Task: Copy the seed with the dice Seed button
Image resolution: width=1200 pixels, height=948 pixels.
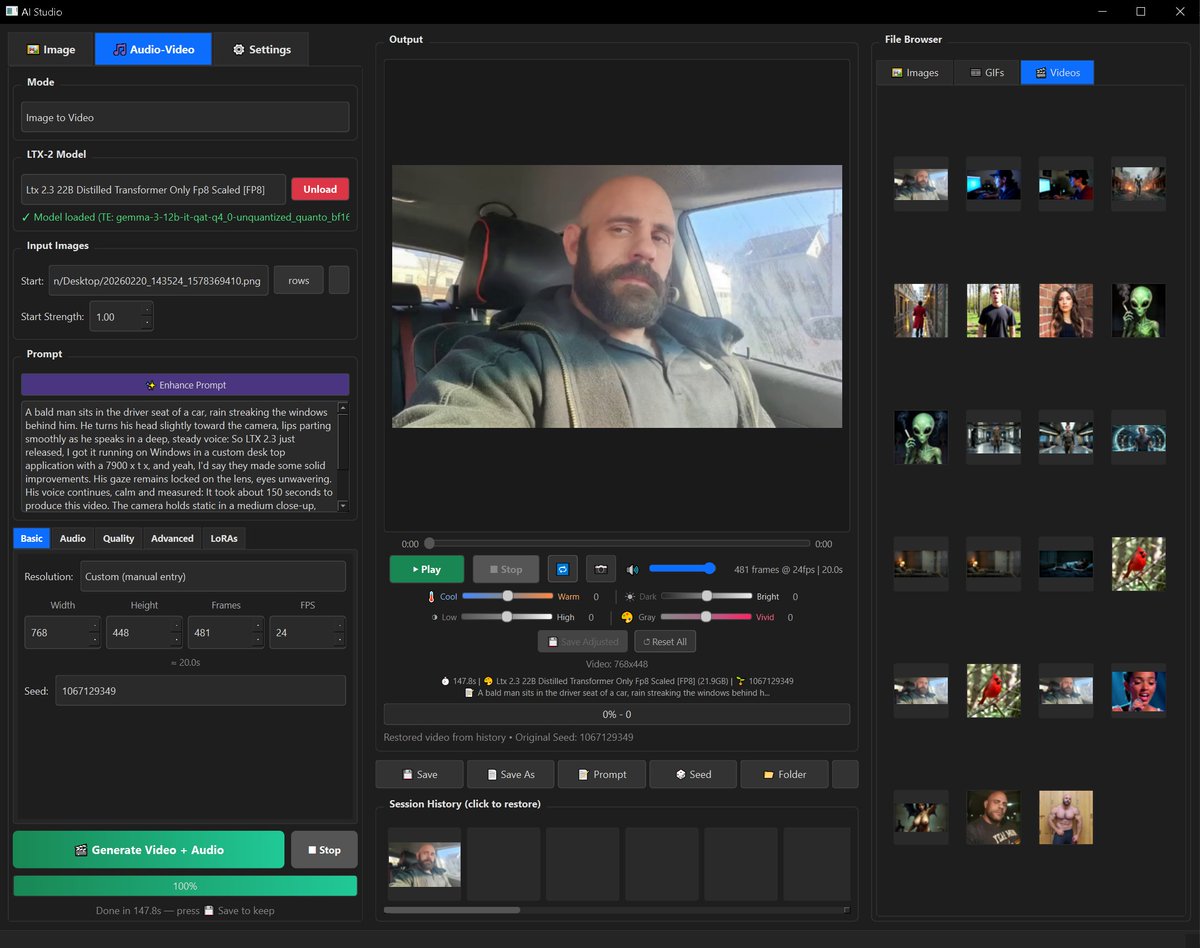Action: pos(693,774)
